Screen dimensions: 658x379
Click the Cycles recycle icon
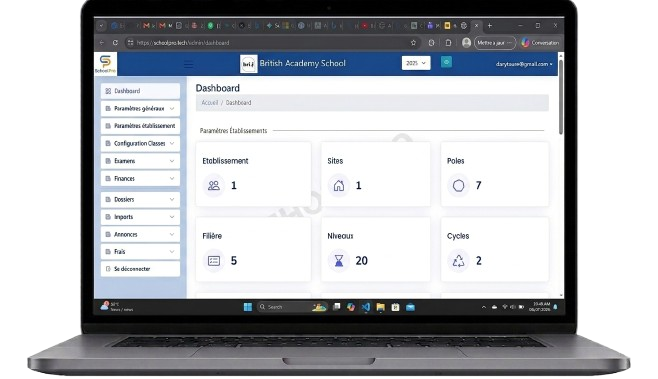point(458,261)
